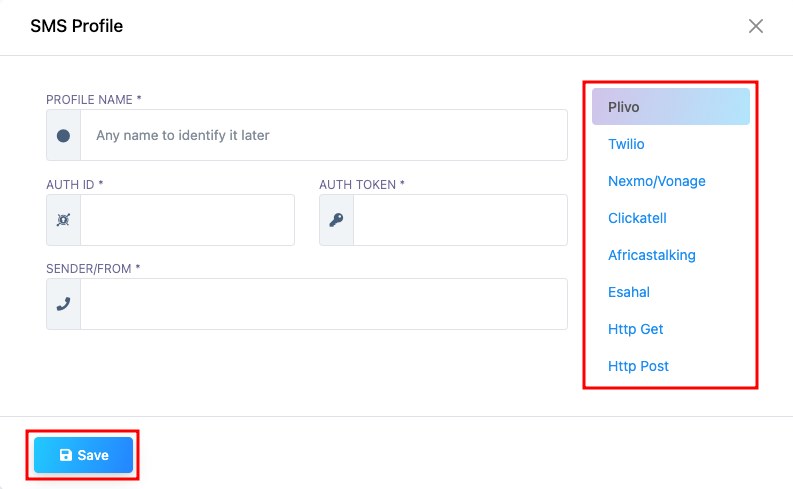This screenshot has width=793, height=489.
Task: Click into the Auth Token field
Action: pos(460,220)
